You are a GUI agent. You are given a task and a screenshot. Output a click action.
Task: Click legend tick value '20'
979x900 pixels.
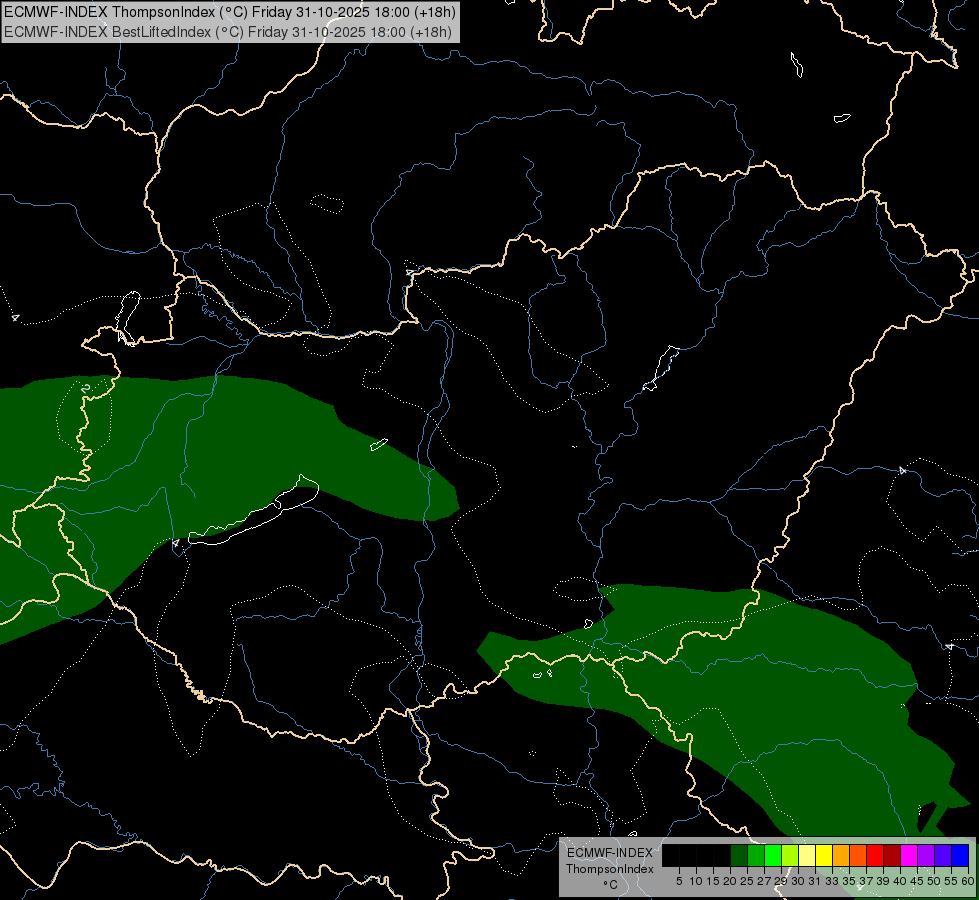coord(731,881)
